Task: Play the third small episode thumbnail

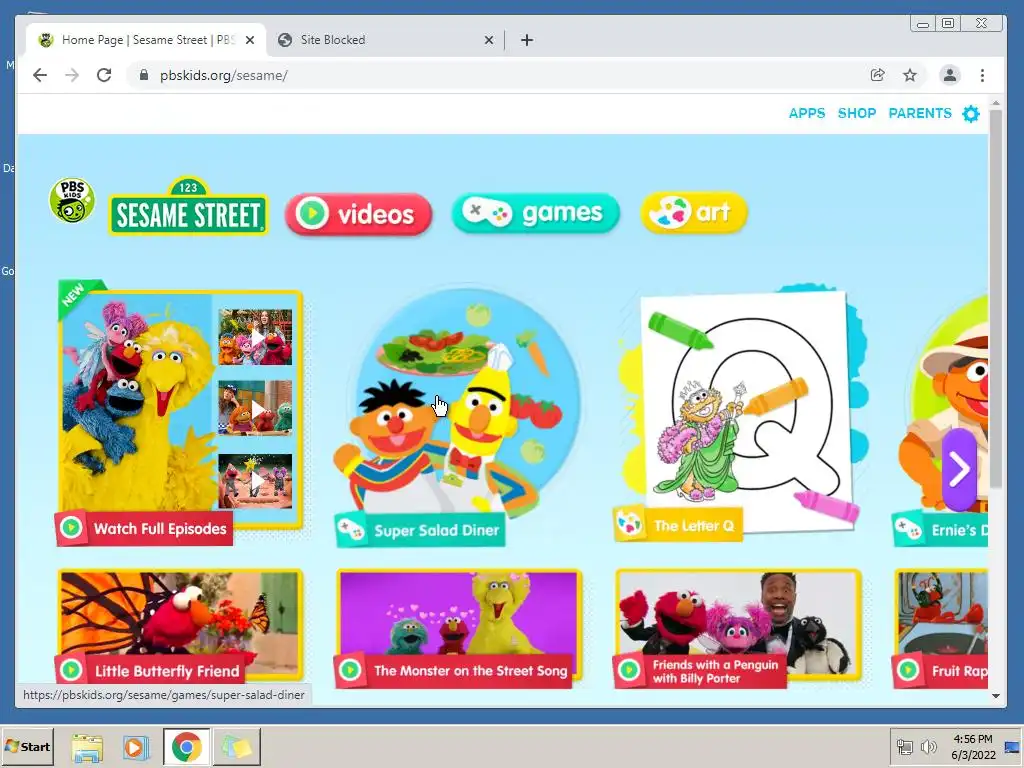Action: pos(255,481)
